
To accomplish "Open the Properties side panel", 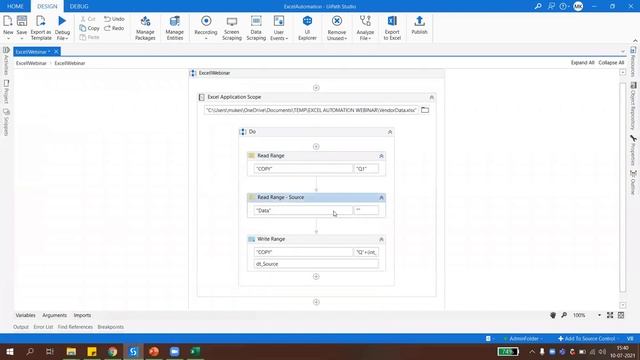I will tap(633, 149).
